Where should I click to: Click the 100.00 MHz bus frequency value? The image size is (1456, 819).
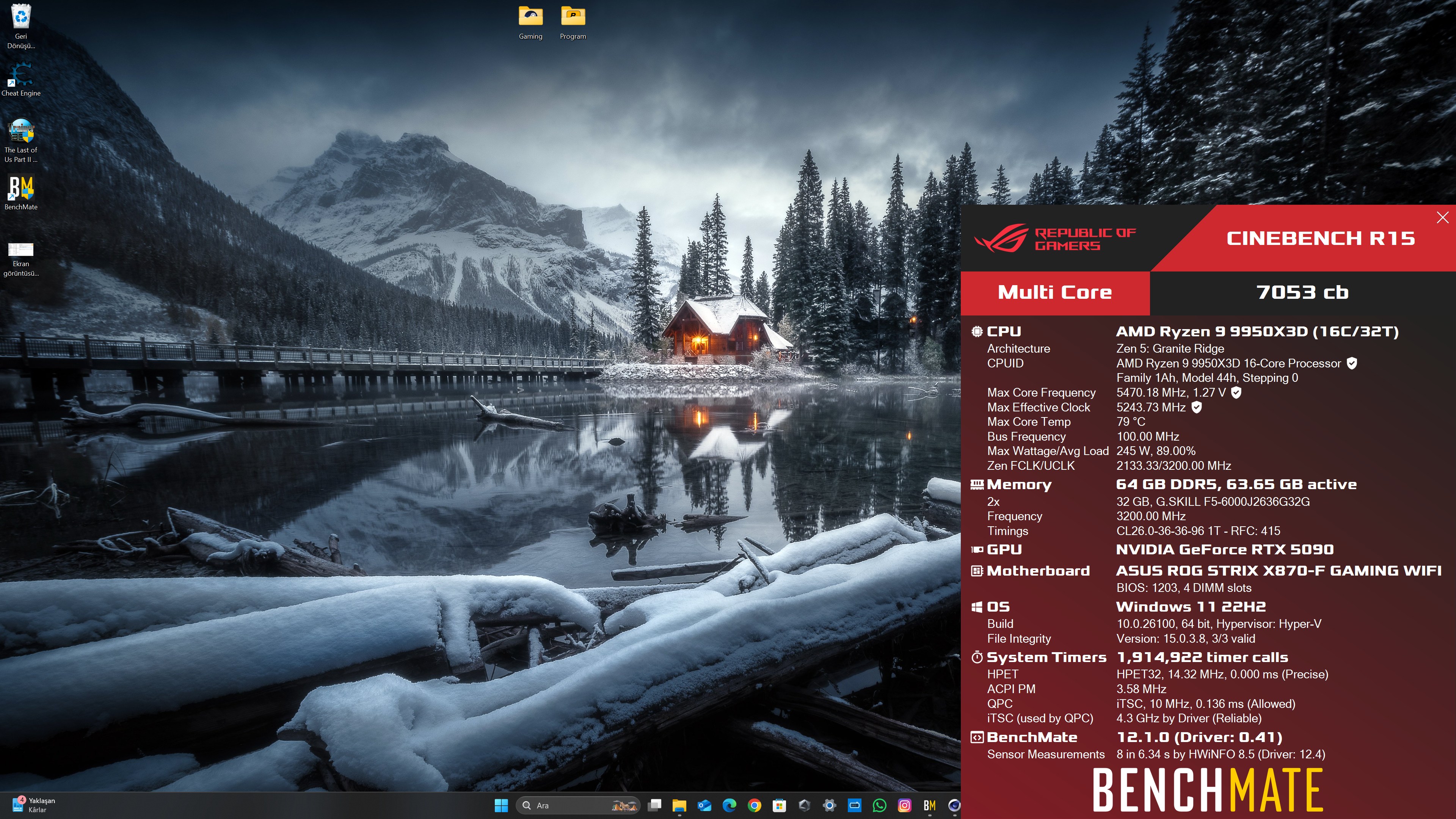click(x=1147, y=436)
